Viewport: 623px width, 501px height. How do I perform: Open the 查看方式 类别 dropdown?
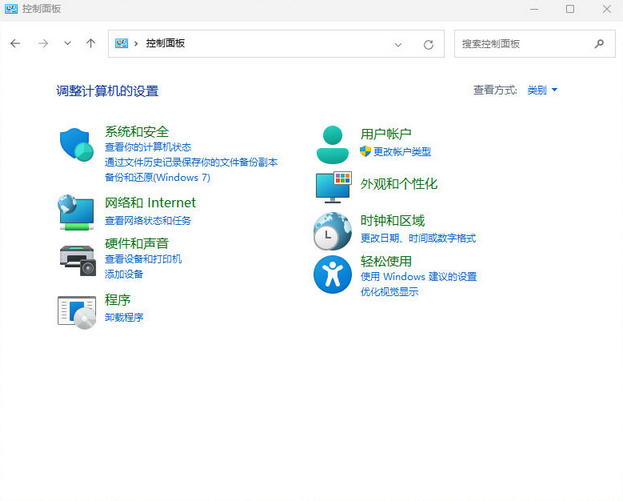tap(542, 90)
